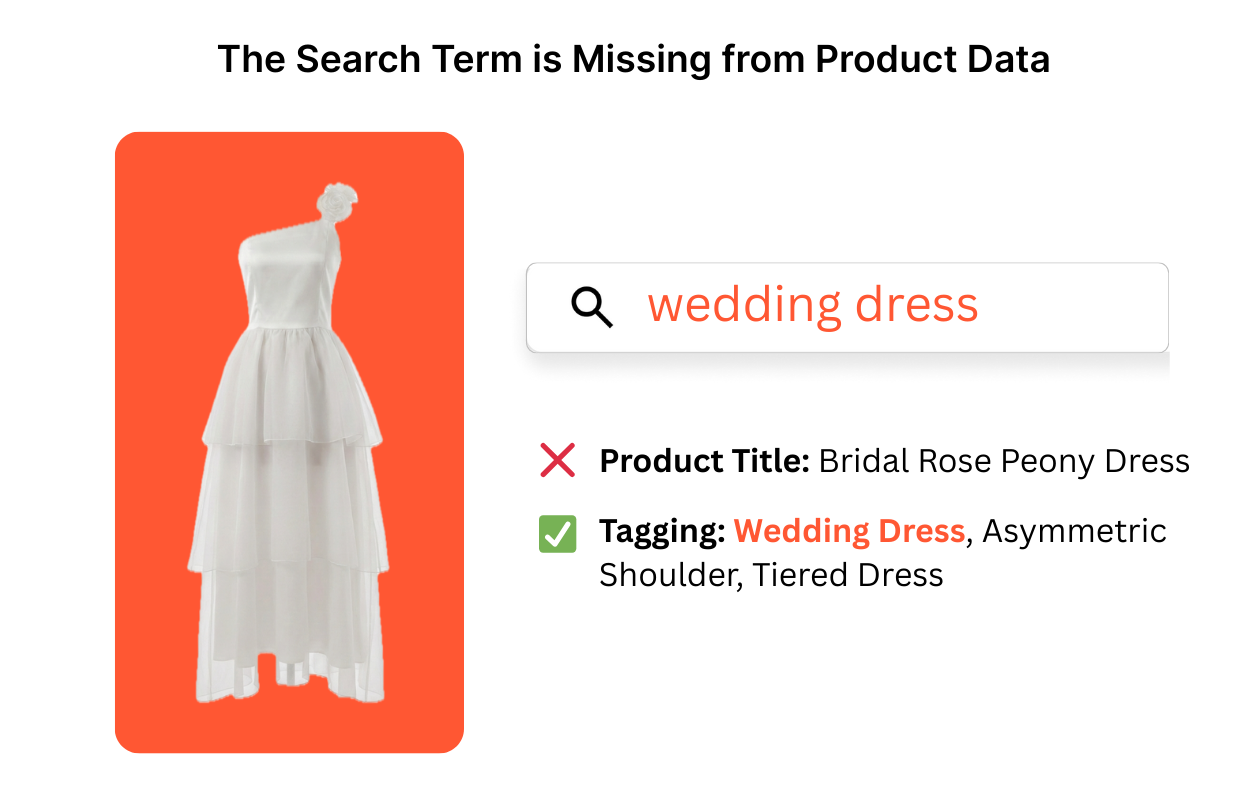Viewport: 1250px width, 807px height.
Task: Click the "Bridal Rose Peony Dress" title text
Action: point(1004,461)
